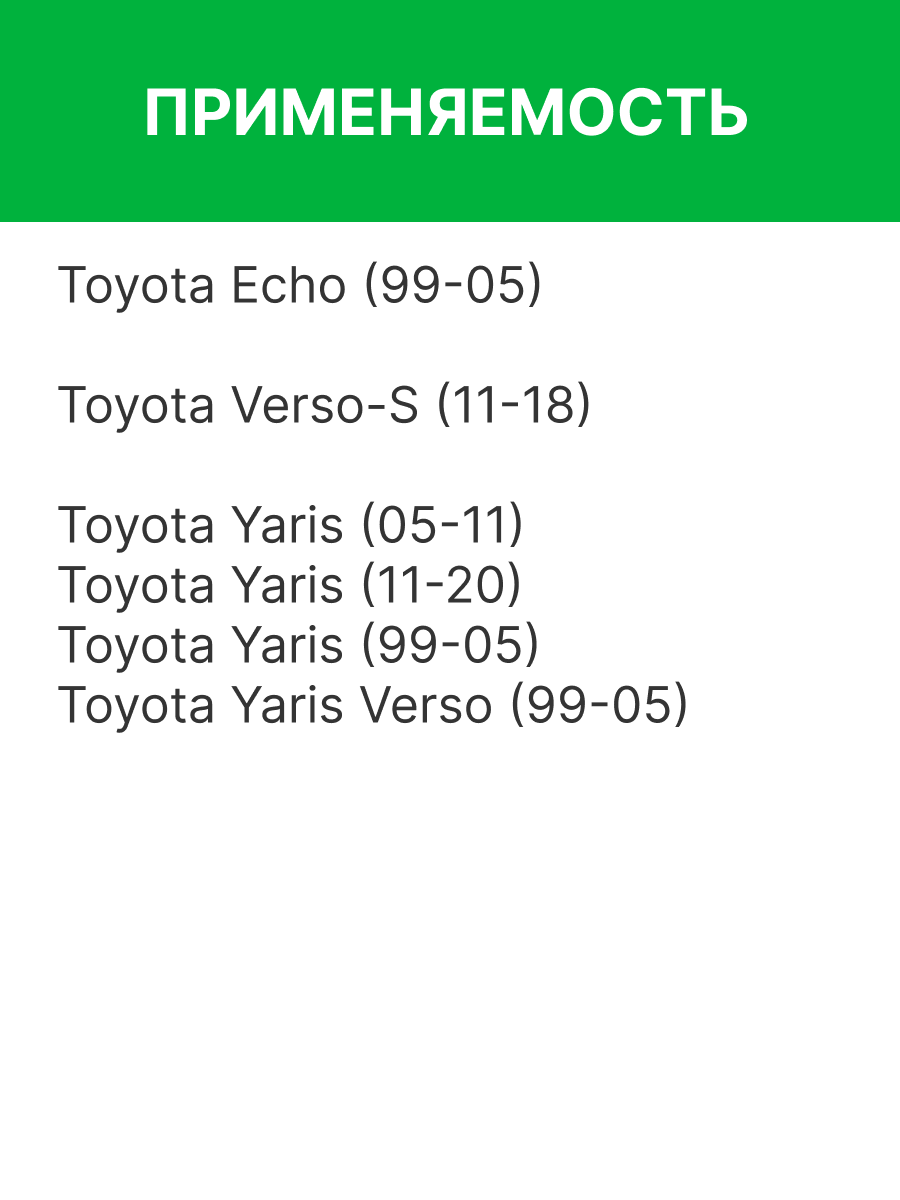
Task: Click the word Yaris on the (11-20) line
Action: (287, 586)
